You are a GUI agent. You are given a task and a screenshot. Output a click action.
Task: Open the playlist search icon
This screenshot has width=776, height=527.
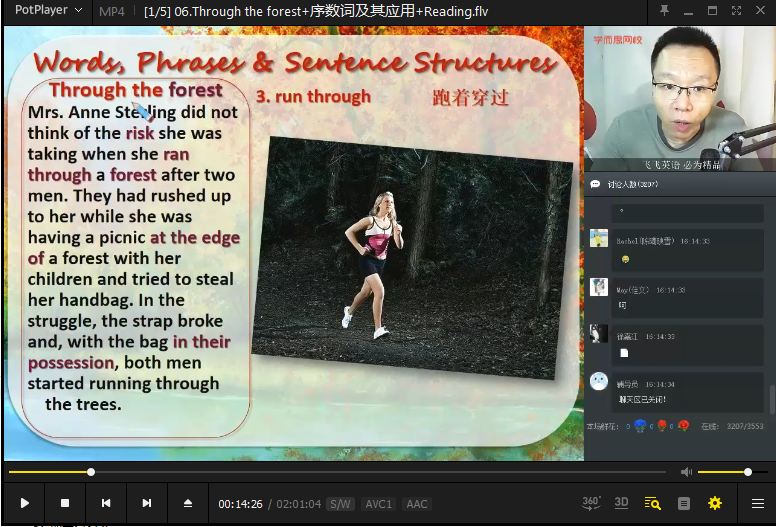coord(653,503)
